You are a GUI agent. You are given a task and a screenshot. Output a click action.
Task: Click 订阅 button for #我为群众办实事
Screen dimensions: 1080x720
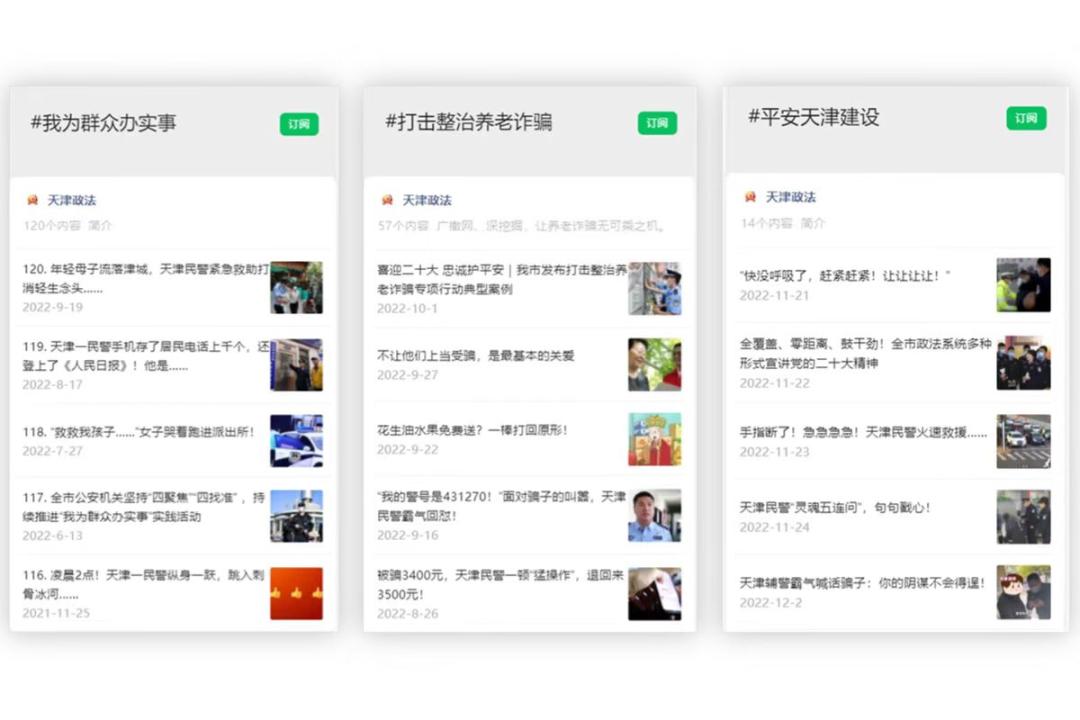[298, 124]
